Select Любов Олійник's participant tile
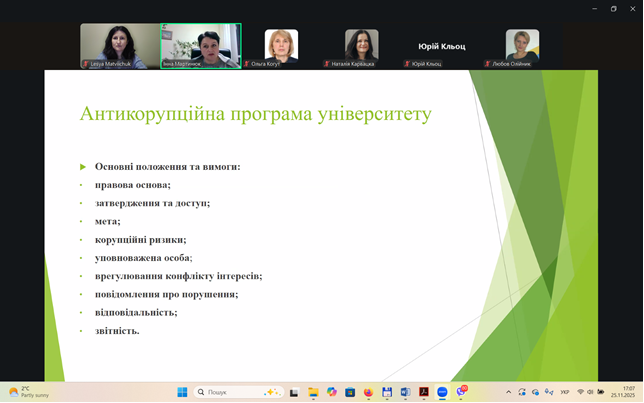 pyautogui.click(x=522, y=46)
